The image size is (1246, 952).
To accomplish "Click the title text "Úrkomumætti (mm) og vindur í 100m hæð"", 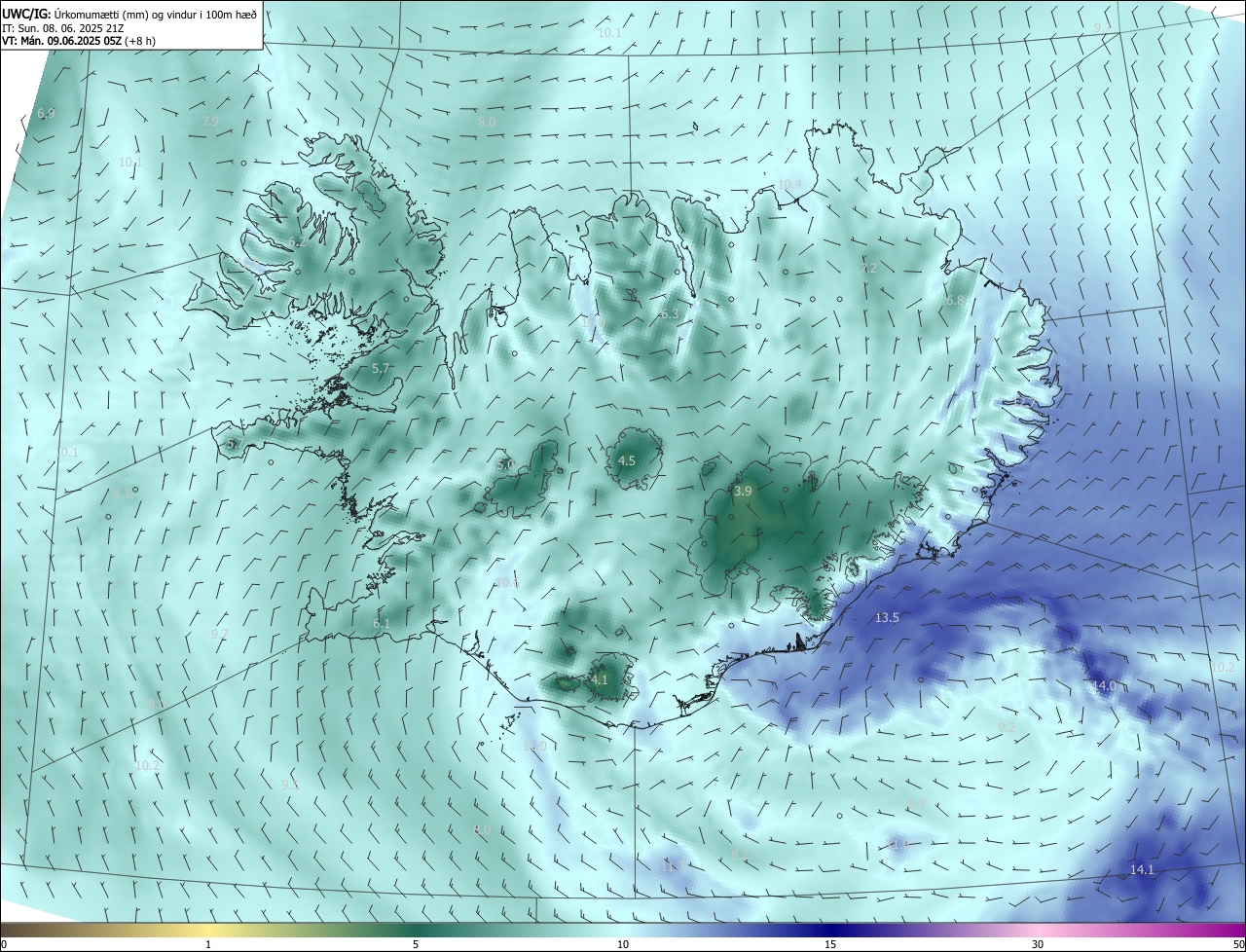I will coord(154,15).
